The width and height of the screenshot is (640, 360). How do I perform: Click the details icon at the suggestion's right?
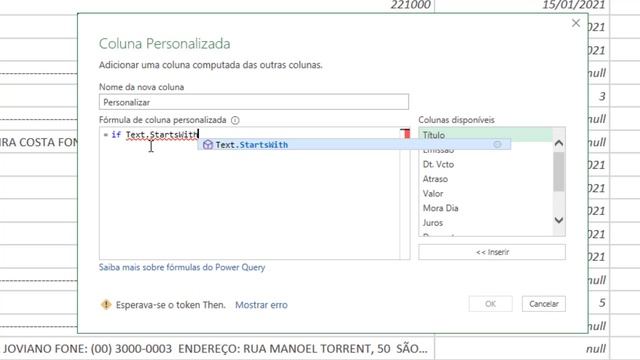497,144
